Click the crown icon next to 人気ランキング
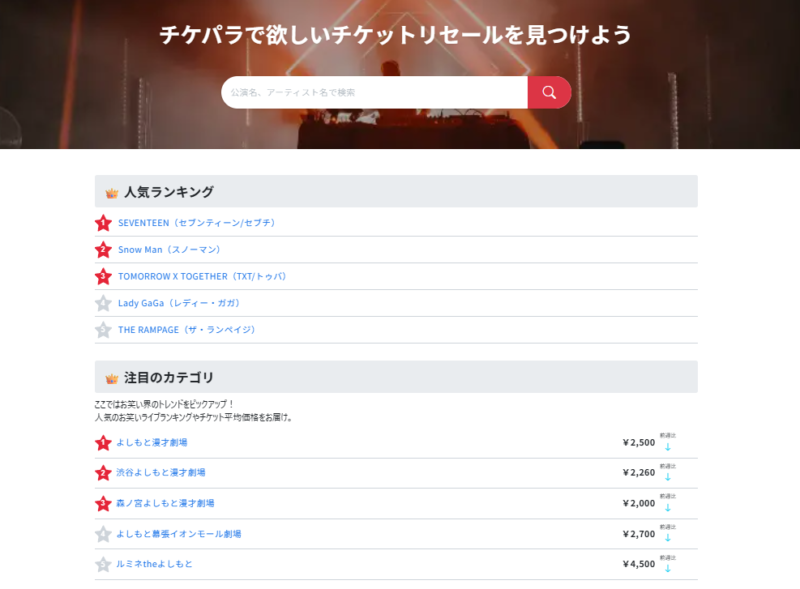This screenshot has width=800, height=589. (112, 193)
